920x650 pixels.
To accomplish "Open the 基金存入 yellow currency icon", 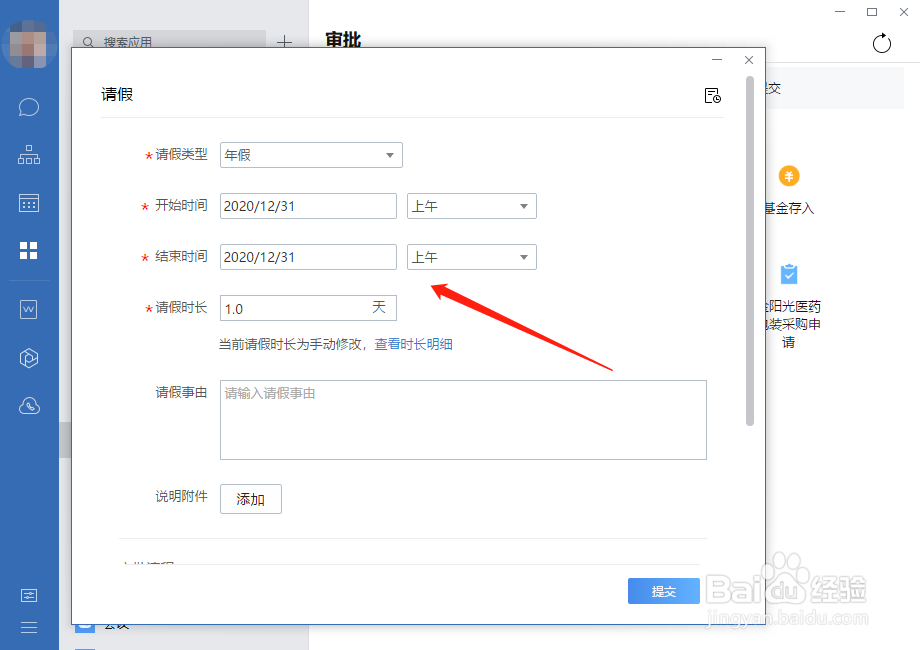I will pos(788,175).
